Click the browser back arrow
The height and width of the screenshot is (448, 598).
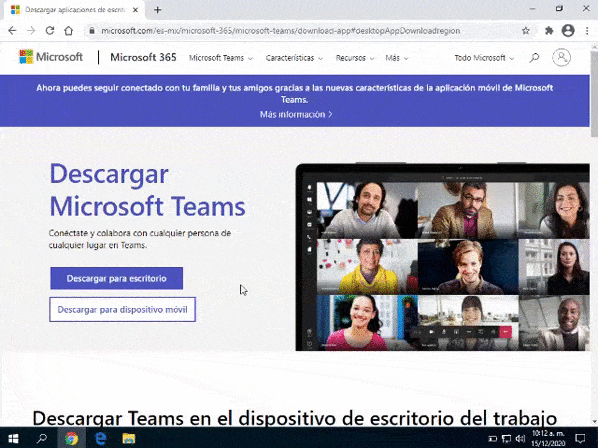click(12, 31)
